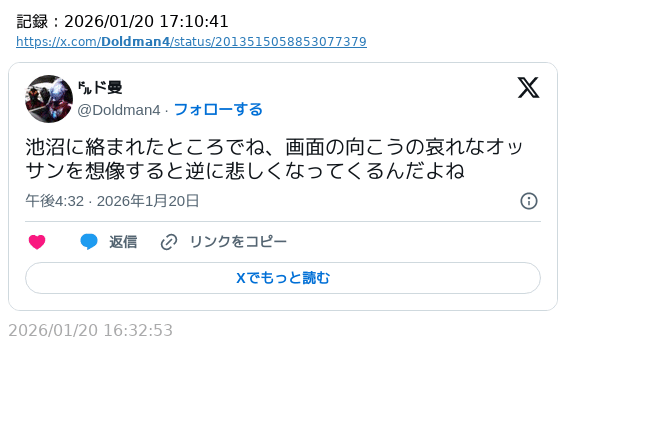This screenshot has height=430, width=660.
Task: Open the @Doldman4 handle link
Action: coord(119,109)
